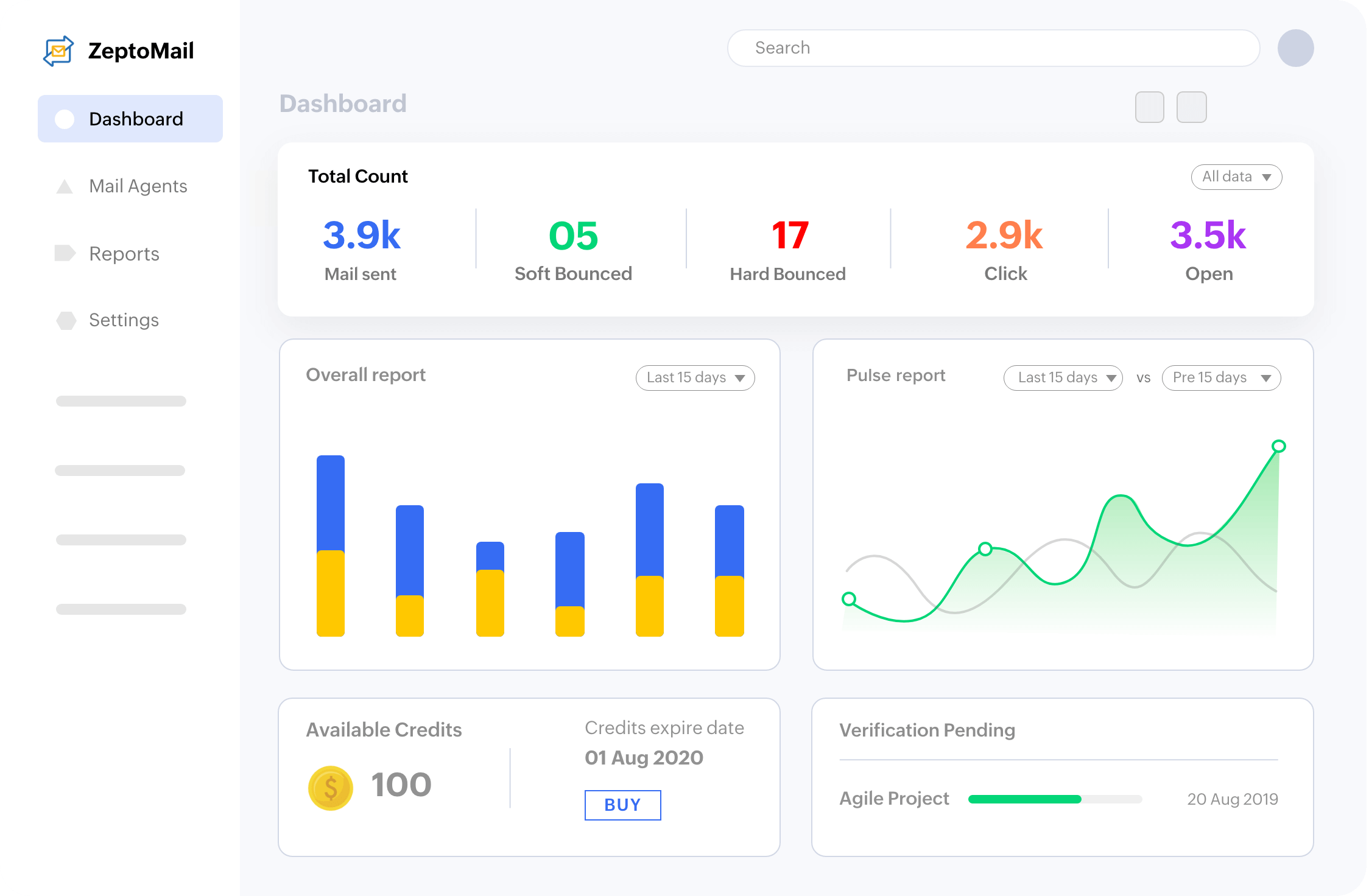Click the triangle icon next to Mail Agents

pyautogui.click(x=65, y=186)
